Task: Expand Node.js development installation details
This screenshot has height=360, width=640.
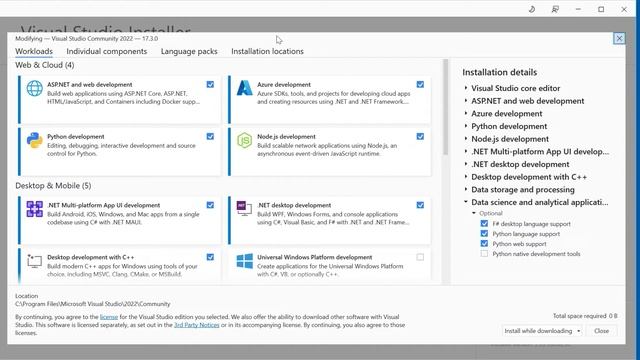Action: [466, 138]
